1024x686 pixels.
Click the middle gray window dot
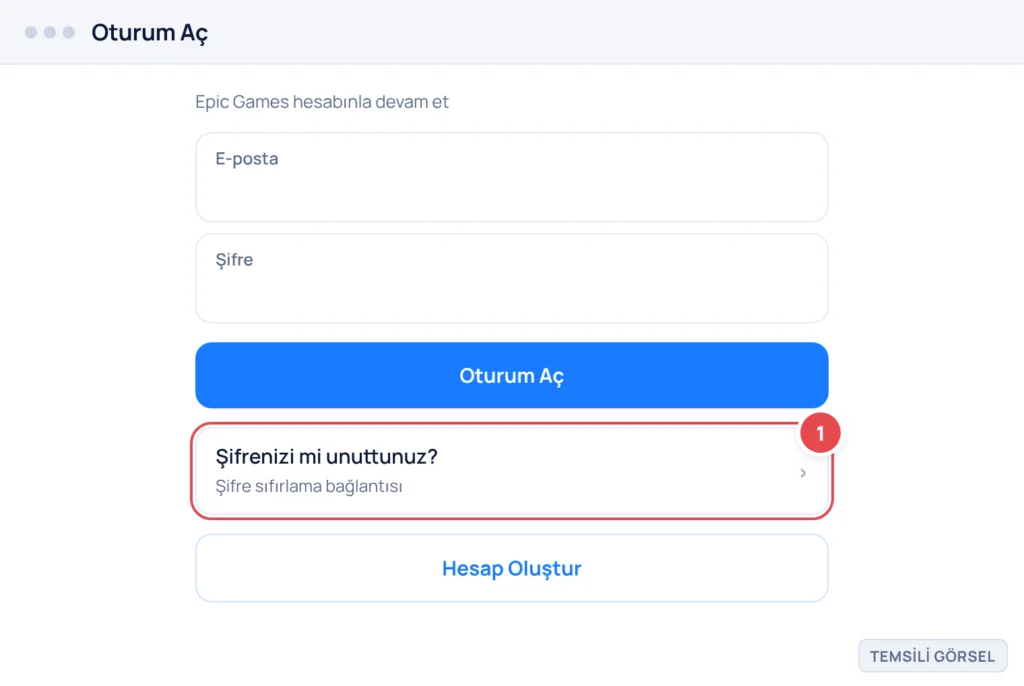pyautogui.click(x=50, y=32)
